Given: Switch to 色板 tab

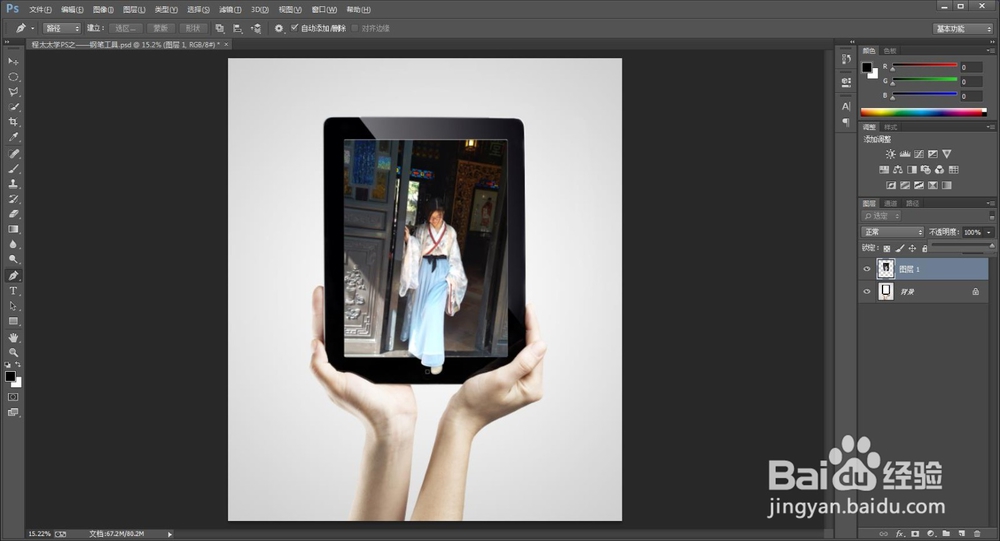Looking at the screenshot, I should [x=890, y=50].
